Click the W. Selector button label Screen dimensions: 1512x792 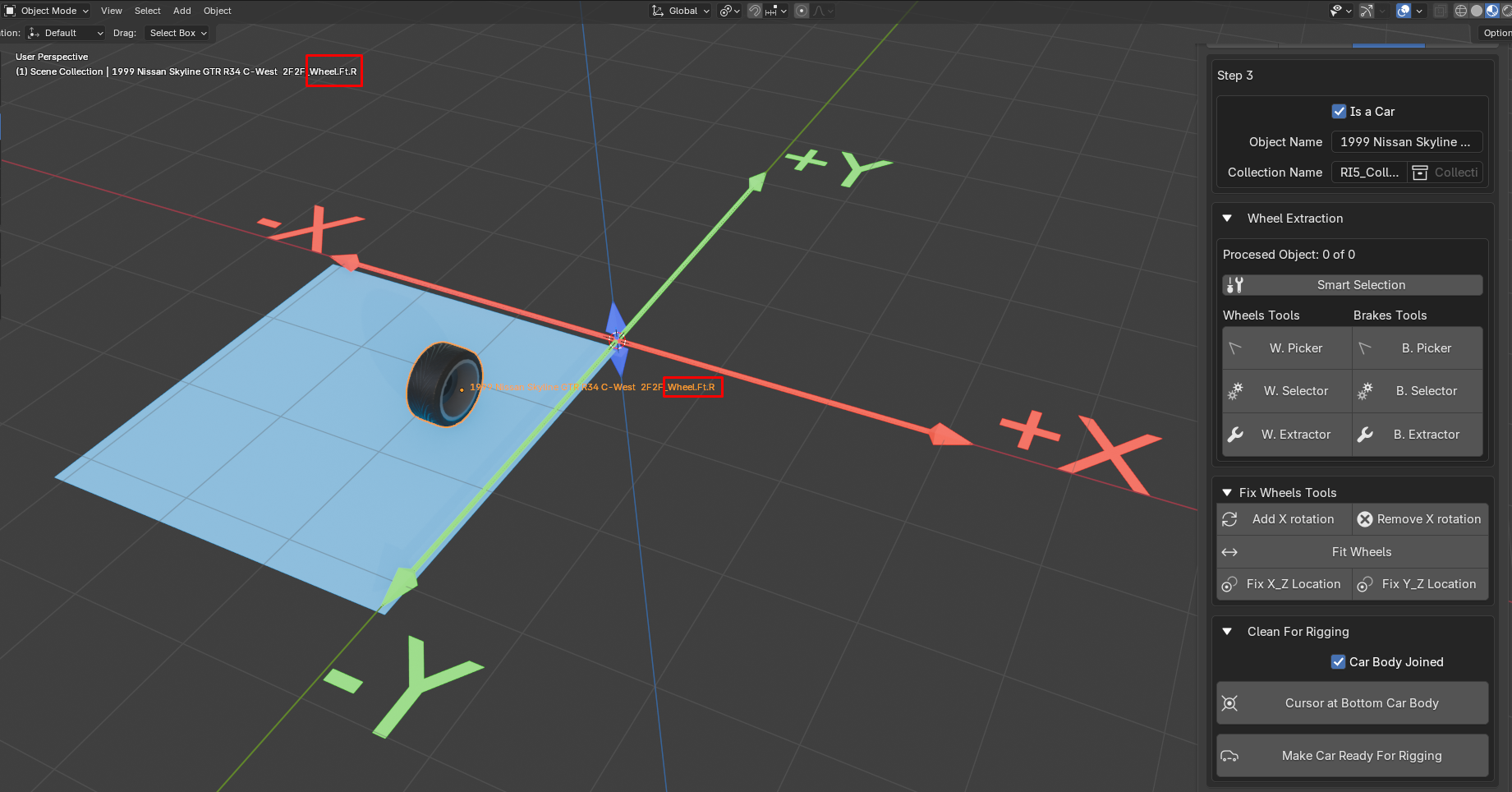click(1296, 391)
